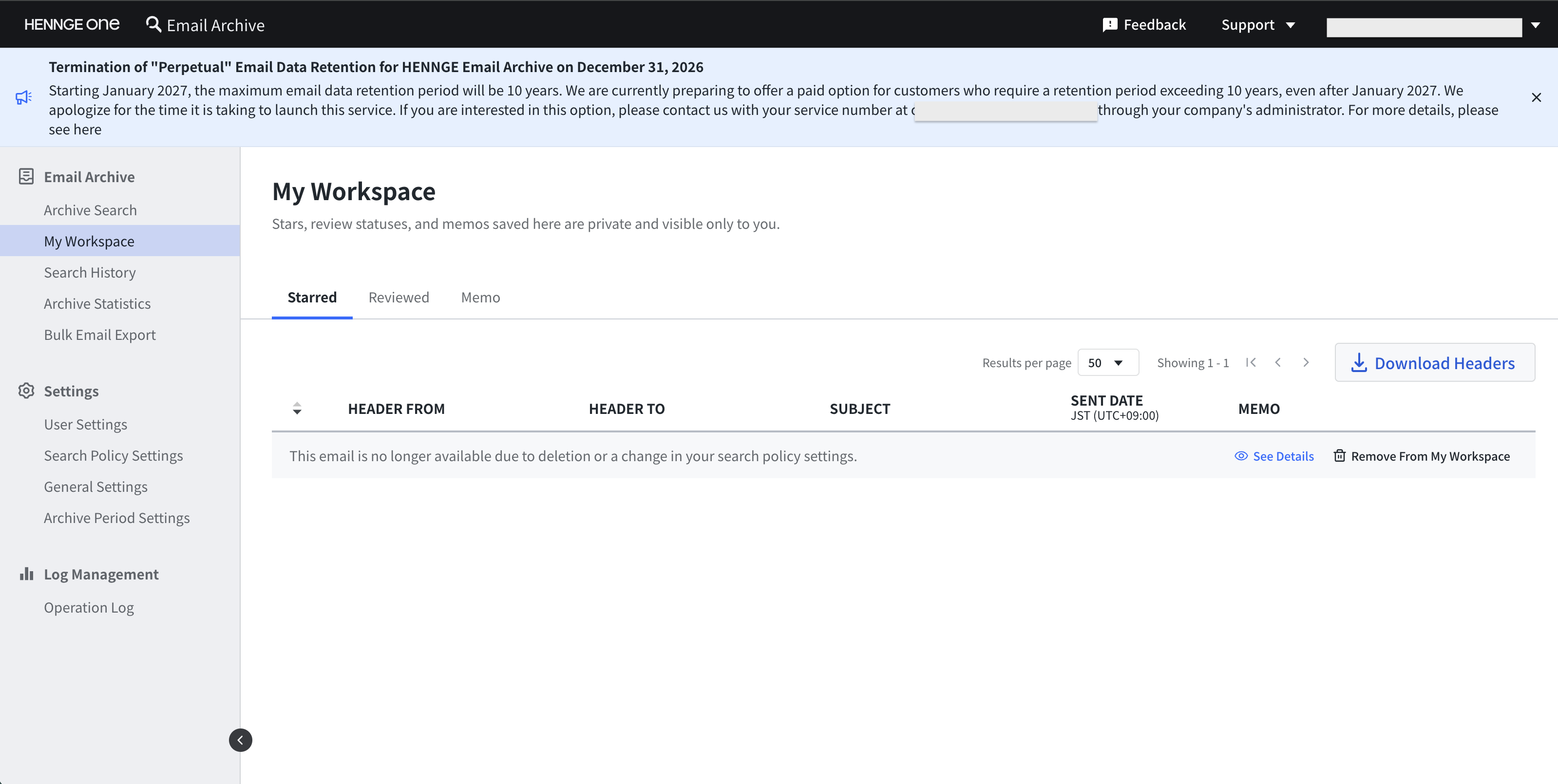Toggle the sort order arrows in table header
The width and height of the screenshot is (1558, 784).
click(x=296, y=409)
